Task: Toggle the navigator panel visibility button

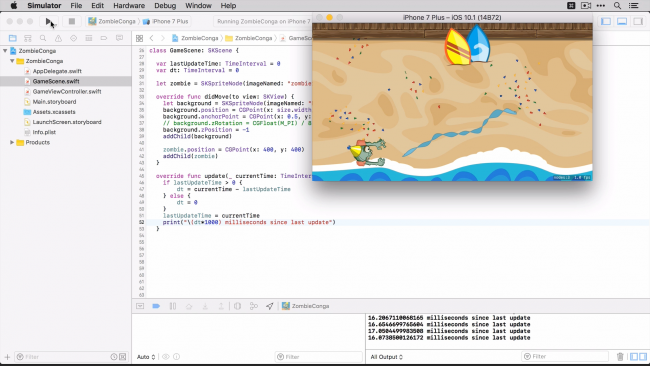Action: (x=606, y=21)
